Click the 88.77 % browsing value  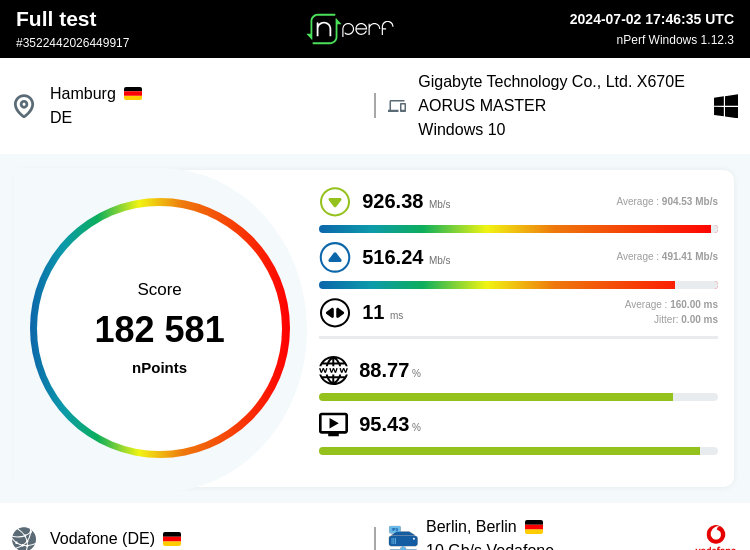pos(390,370)
